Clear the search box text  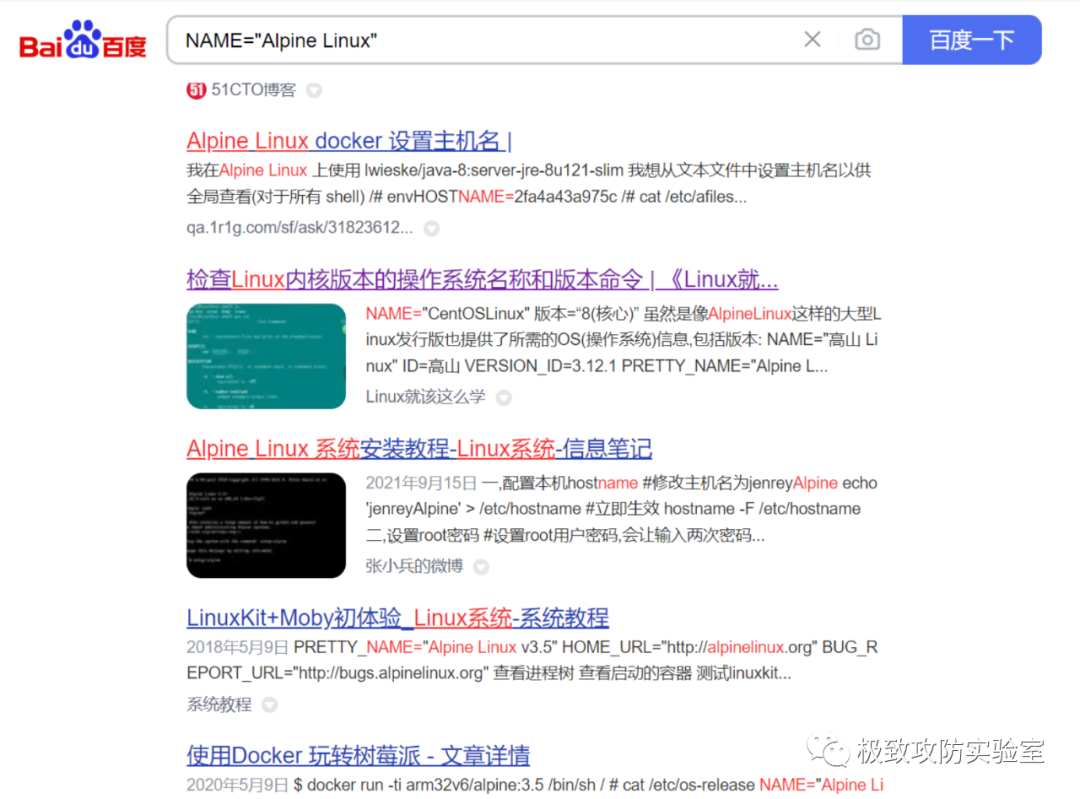(x=812, y=40)
